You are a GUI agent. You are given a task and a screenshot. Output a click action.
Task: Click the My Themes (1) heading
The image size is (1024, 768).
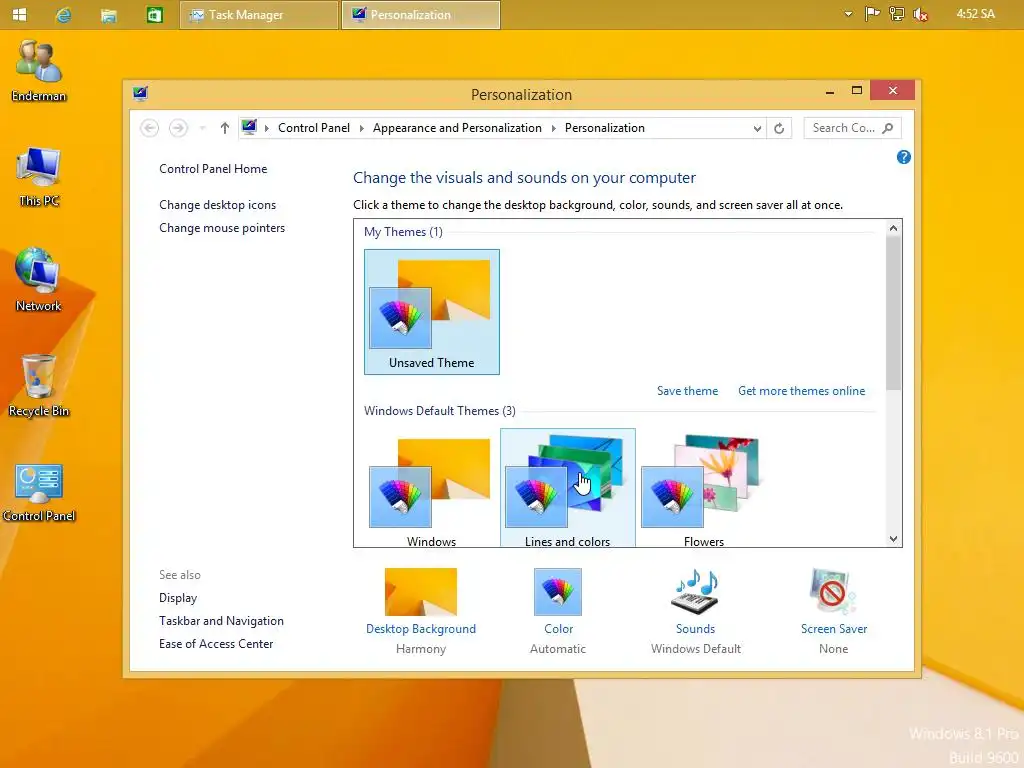403,232
